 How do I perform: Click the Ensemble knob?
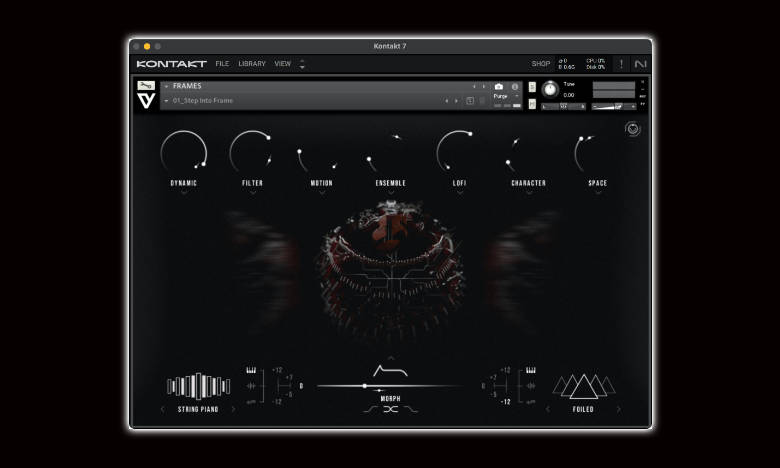(x=391, y=153)
